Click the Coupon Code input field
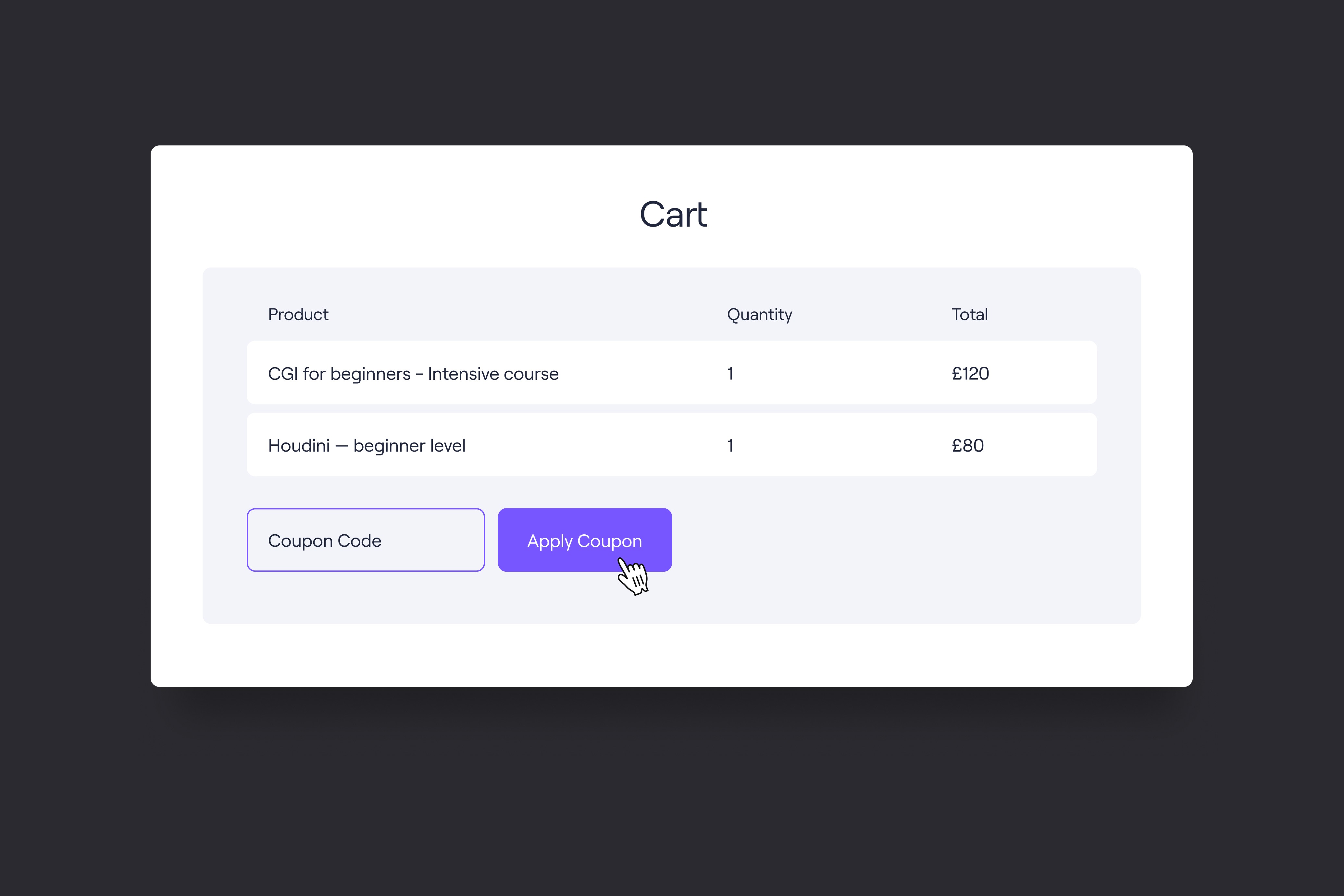 365,540
